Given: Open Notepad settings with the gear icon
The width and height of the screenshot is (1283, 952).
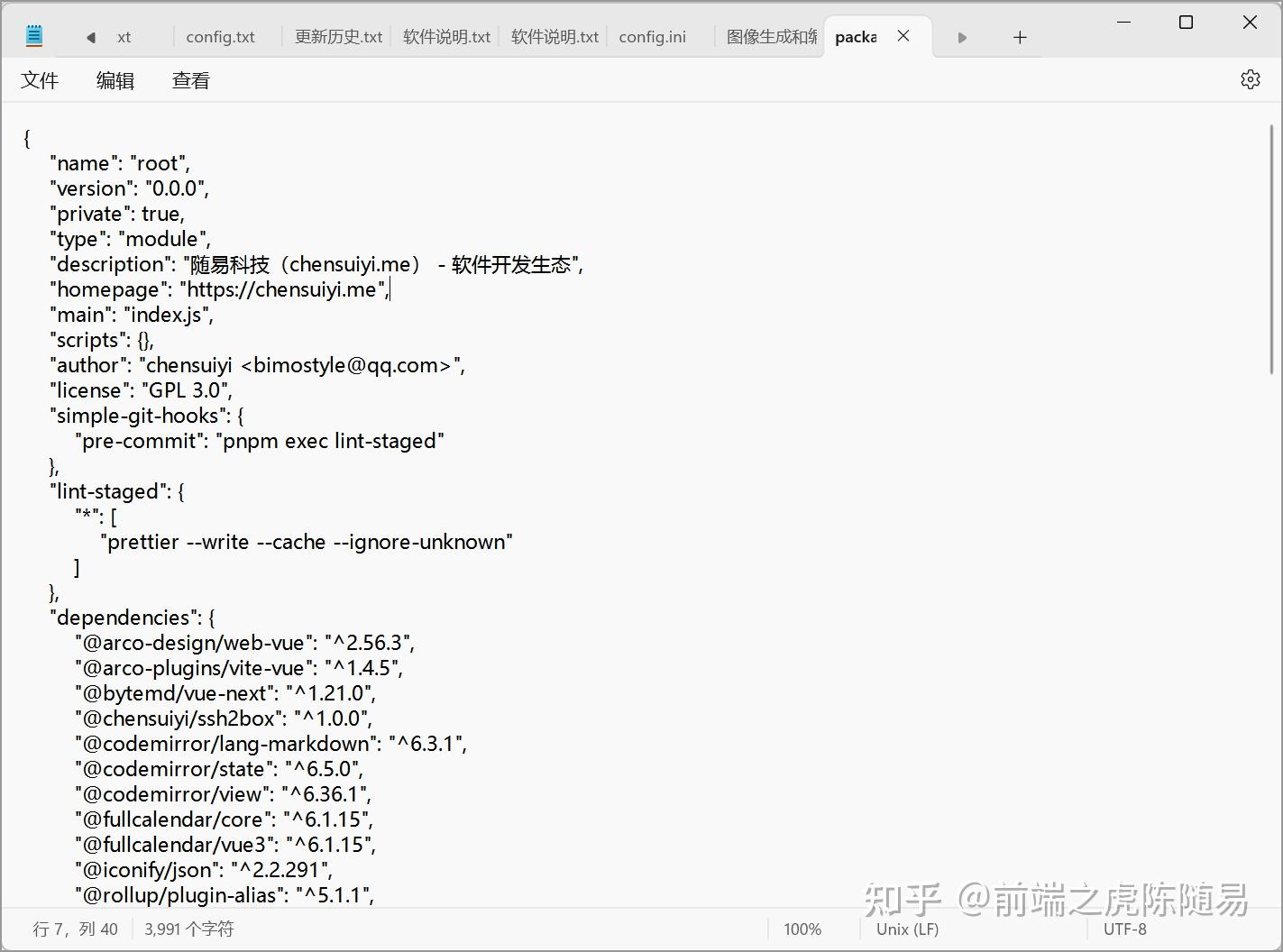Looking at the screenshot, I should (x=1250, y=79).
